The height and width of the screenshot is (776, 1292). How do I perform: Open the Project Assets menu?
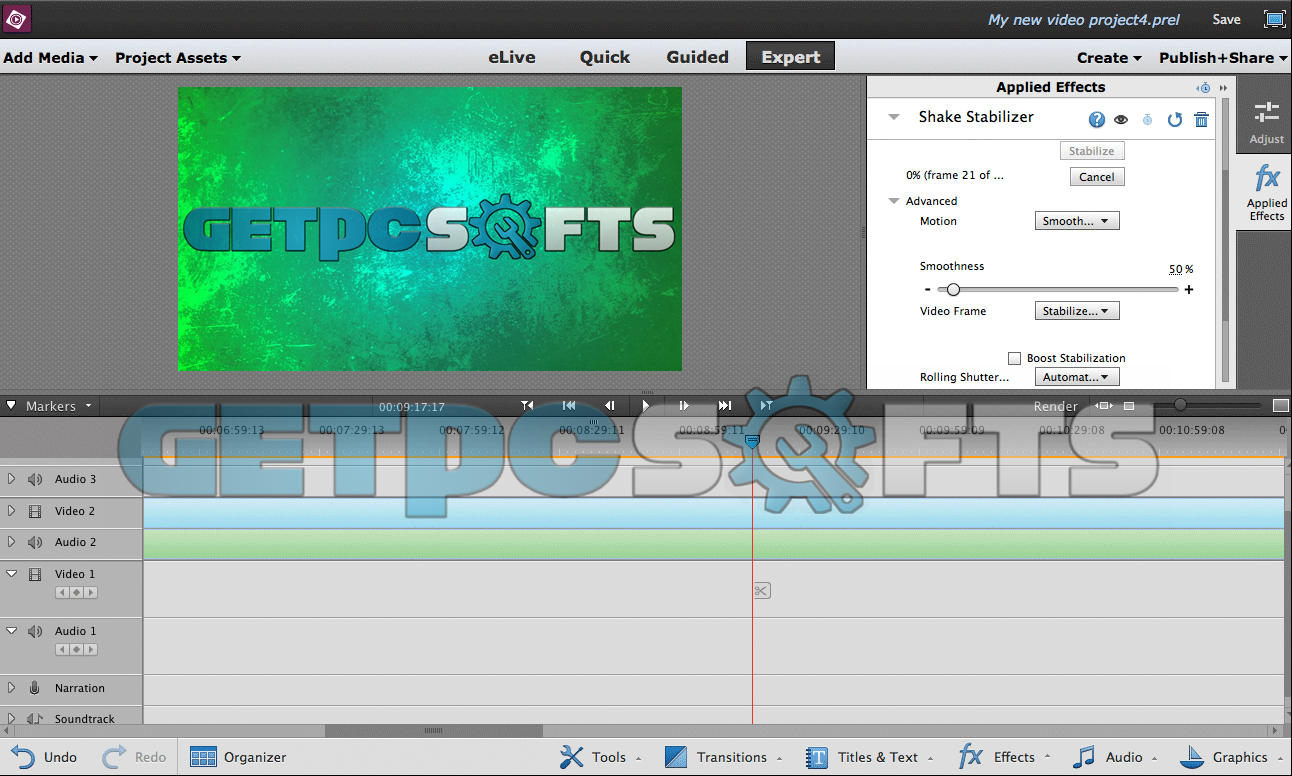(178, 58)
